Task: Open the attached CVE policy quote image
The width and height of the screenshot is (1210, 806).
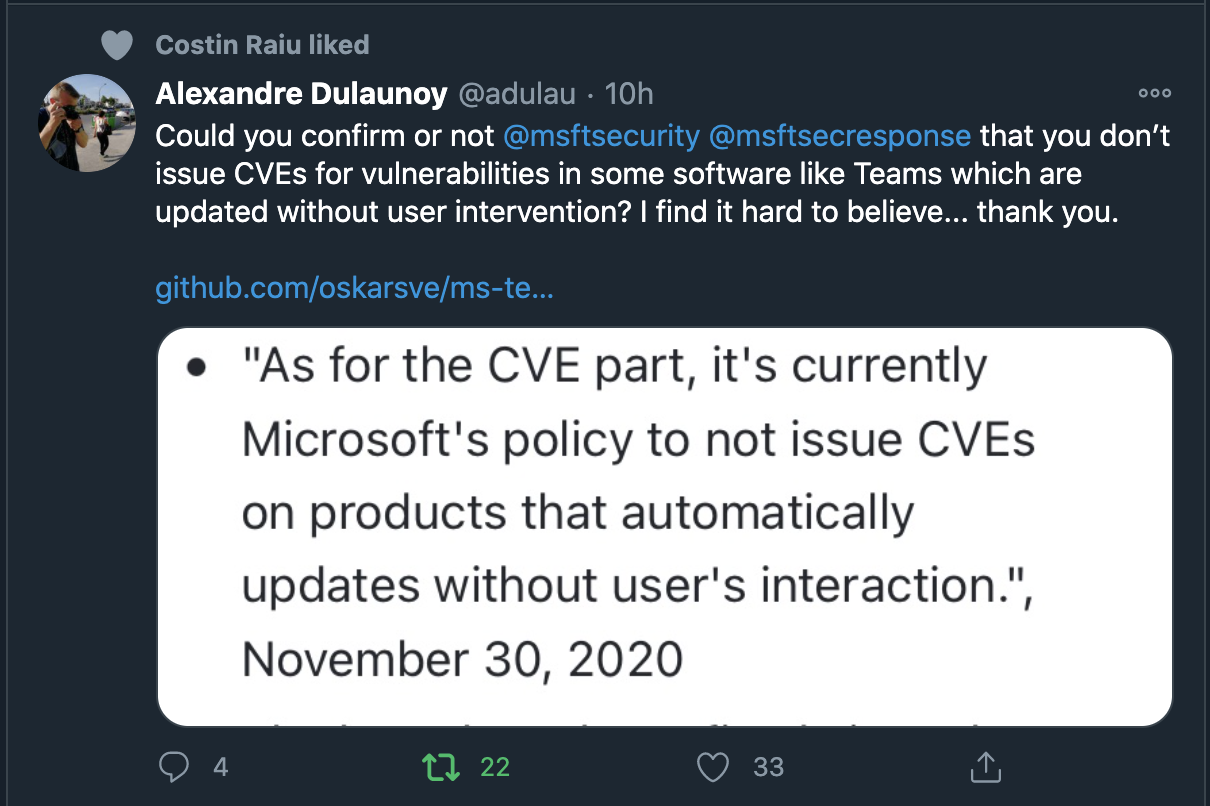Action: pyautogui.click(x=664, y=525)
